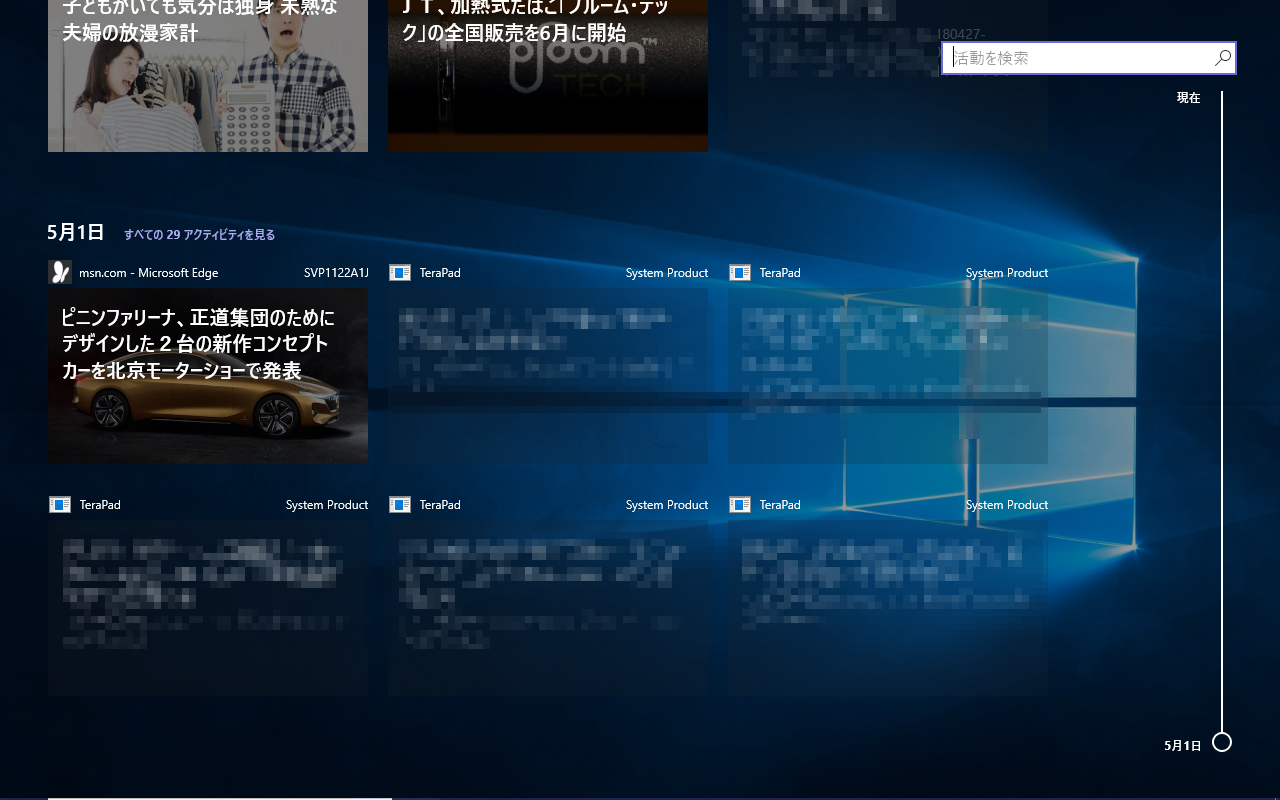
Task: Click TeraPad icon below the car card
Action: click(x=60, y=505)
